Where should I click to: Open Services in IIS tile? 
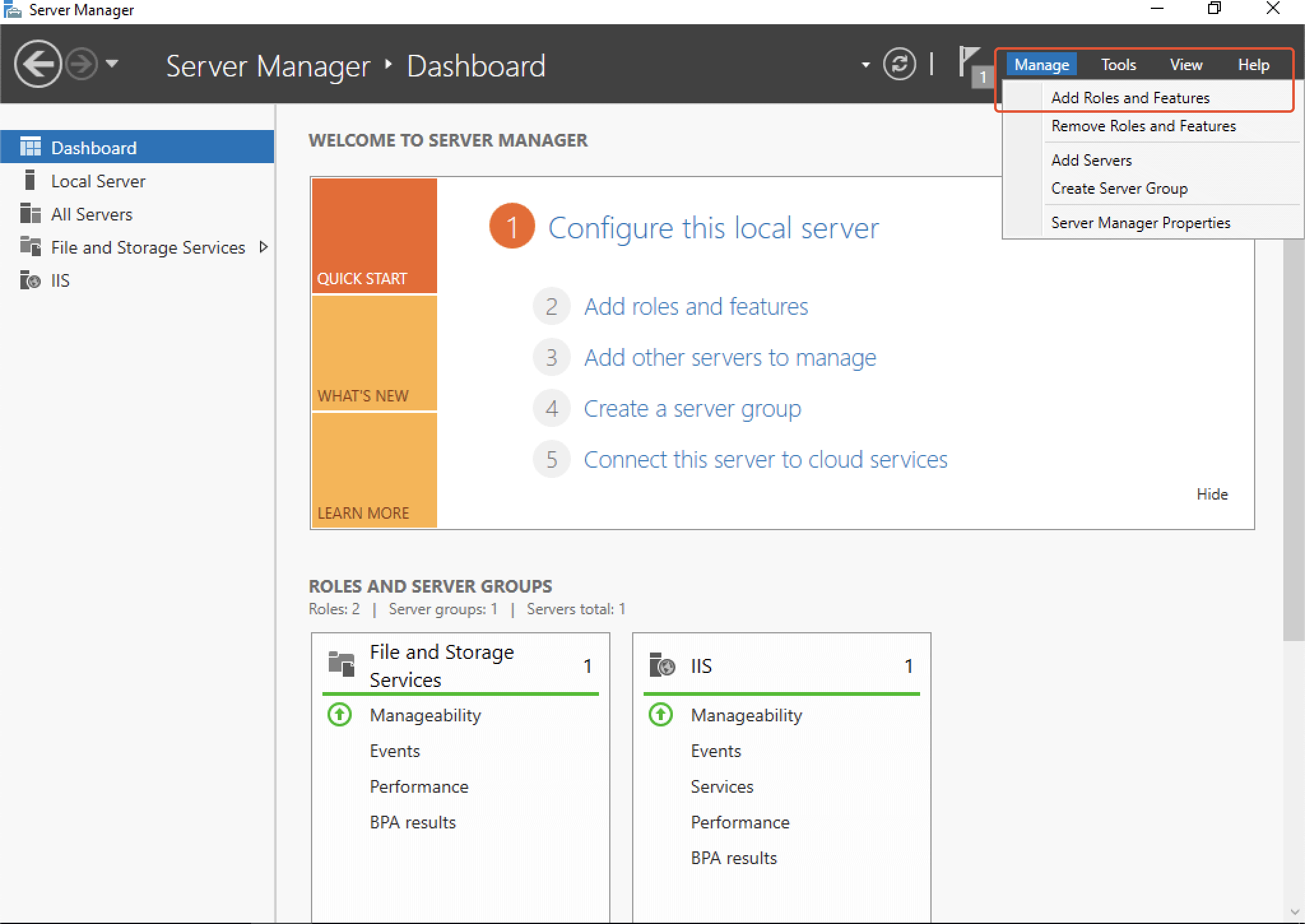pyautogui.click(x=722, y=786)
